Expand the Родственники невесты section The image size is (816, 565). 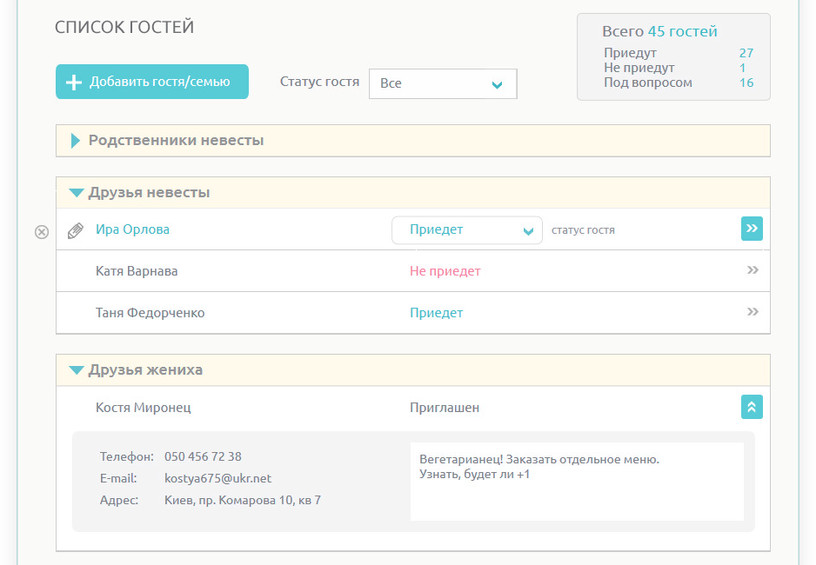pyautogui.click(x=76, y=141)
